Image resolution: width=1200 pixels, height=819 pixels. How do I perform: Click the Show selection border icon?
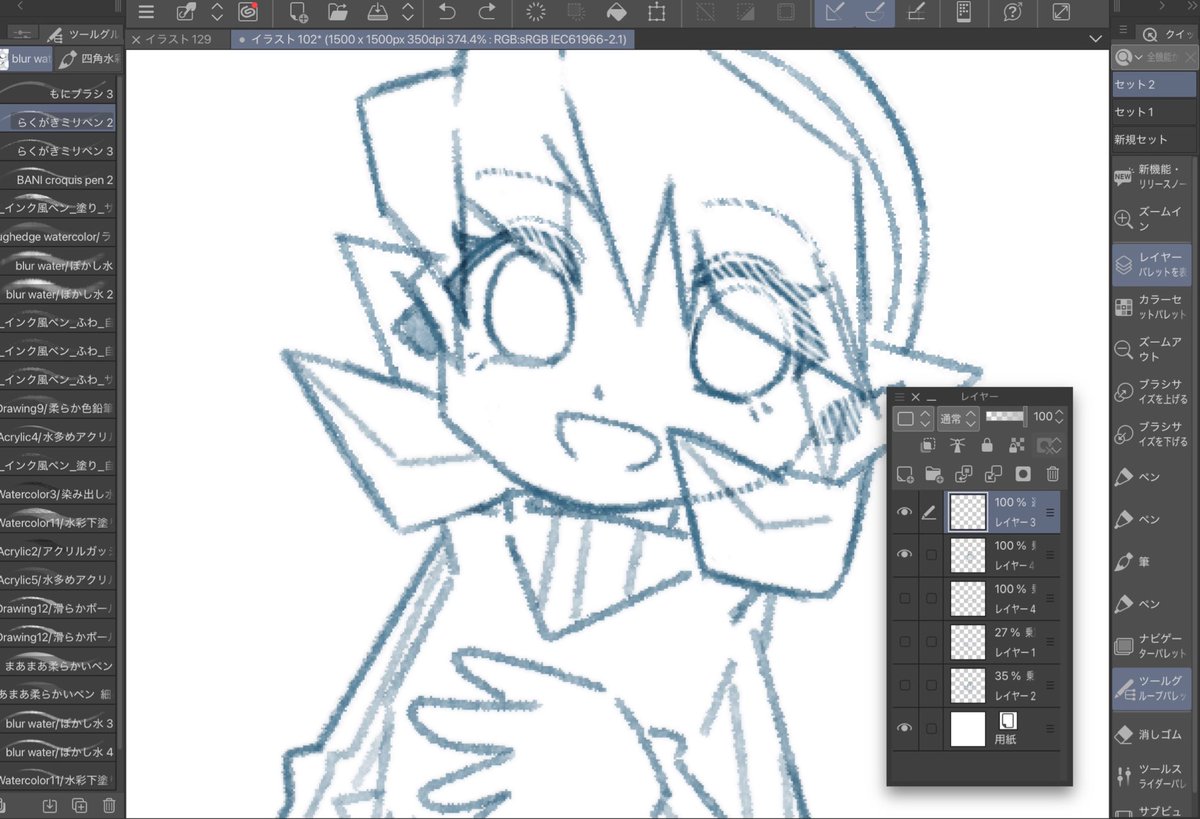click(x=786, y=12)
